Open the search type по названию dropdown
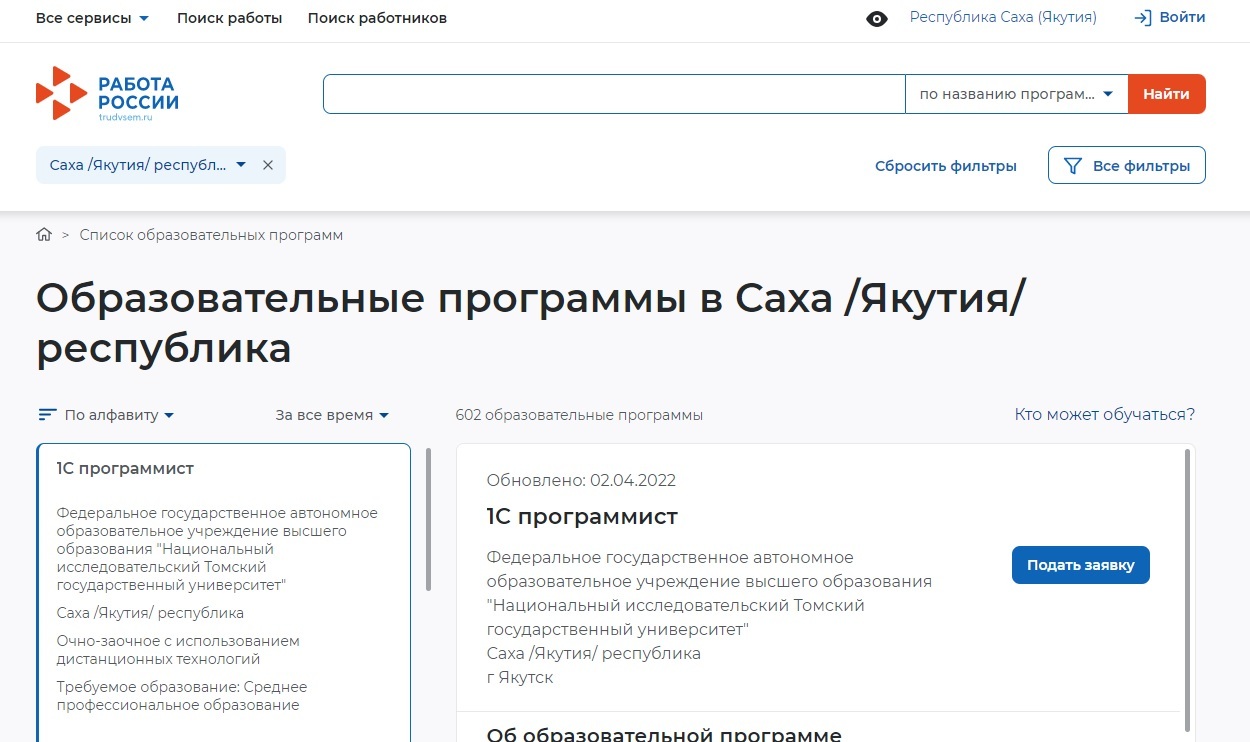The image size is (1250, 742). tap(1016, 94)
